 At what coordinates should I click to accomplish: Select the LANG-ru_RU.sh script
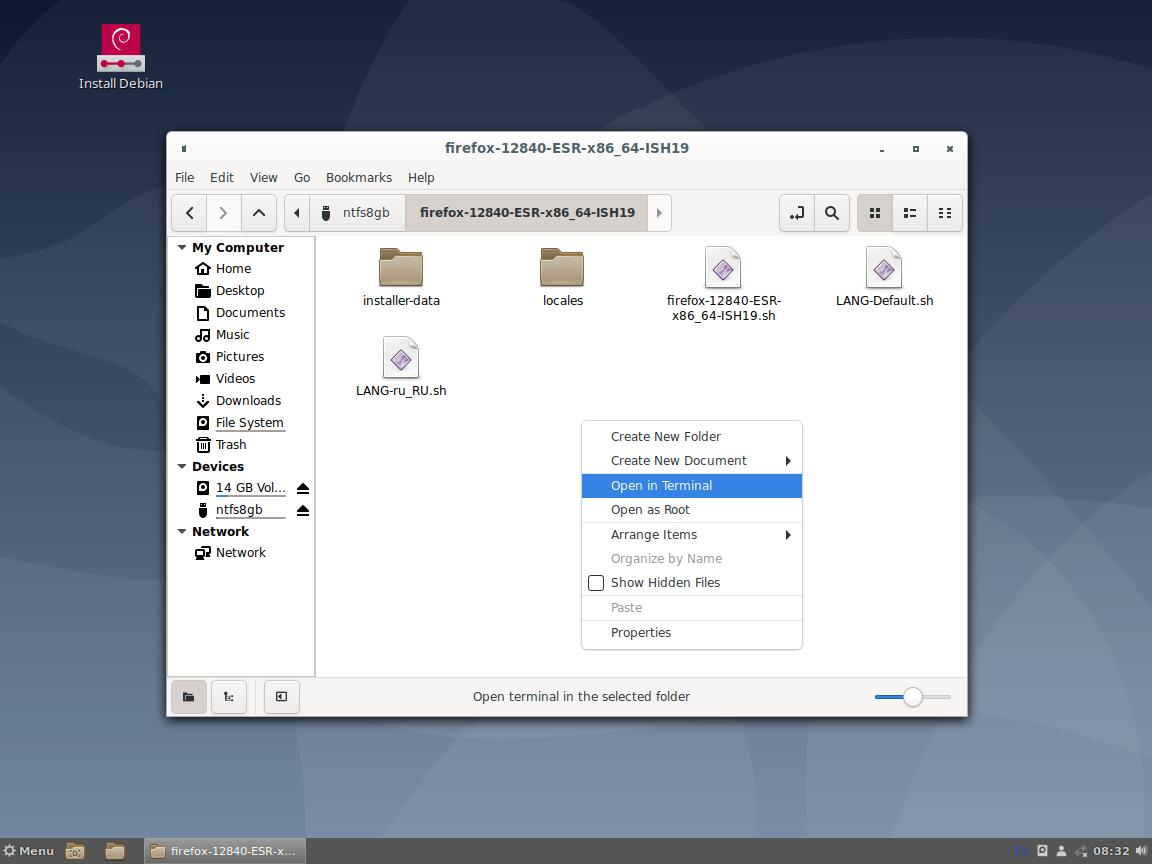pyautogui.click(x=401, y=367)
